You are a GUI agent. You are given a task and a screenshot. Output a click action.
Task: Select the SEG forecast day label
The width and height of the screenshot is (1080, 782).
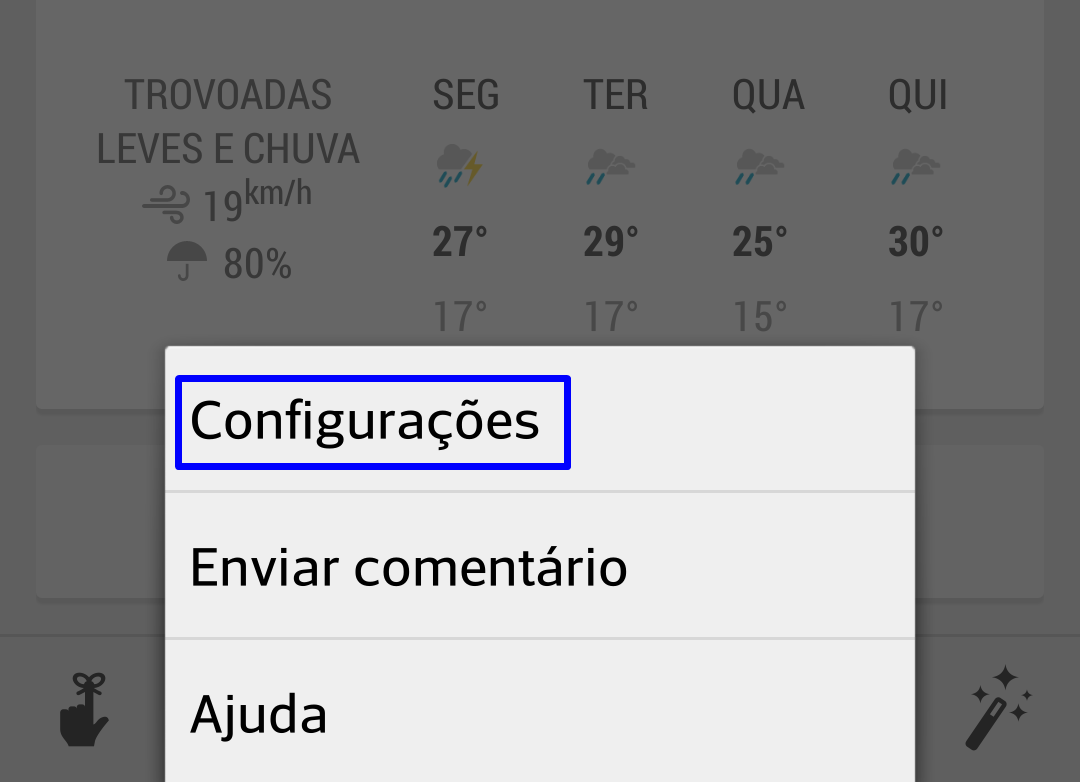pos(466,95)
